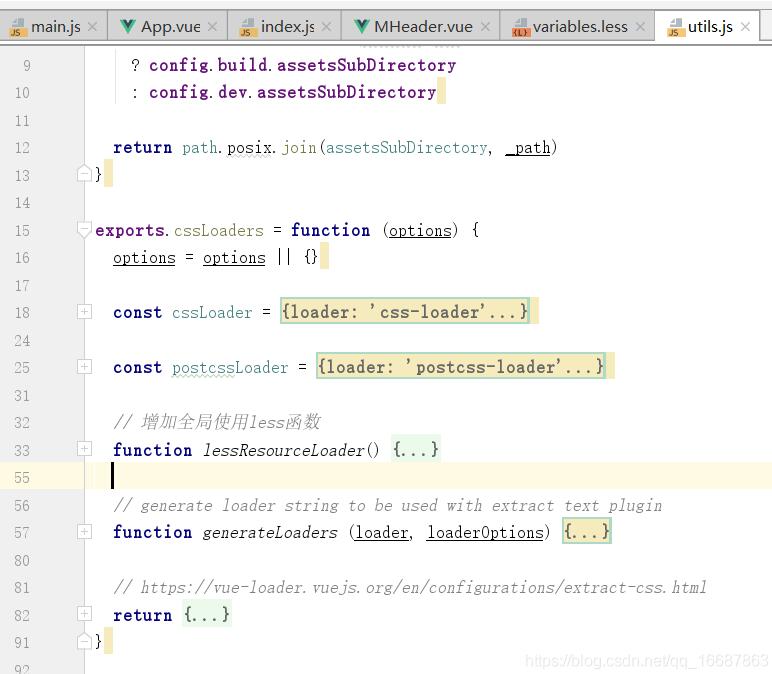Click the JS file icon on main.js tab
Image resolution: width=772 pixels, height=674 pixels.
pyautogui.click(x=17, y=27)
